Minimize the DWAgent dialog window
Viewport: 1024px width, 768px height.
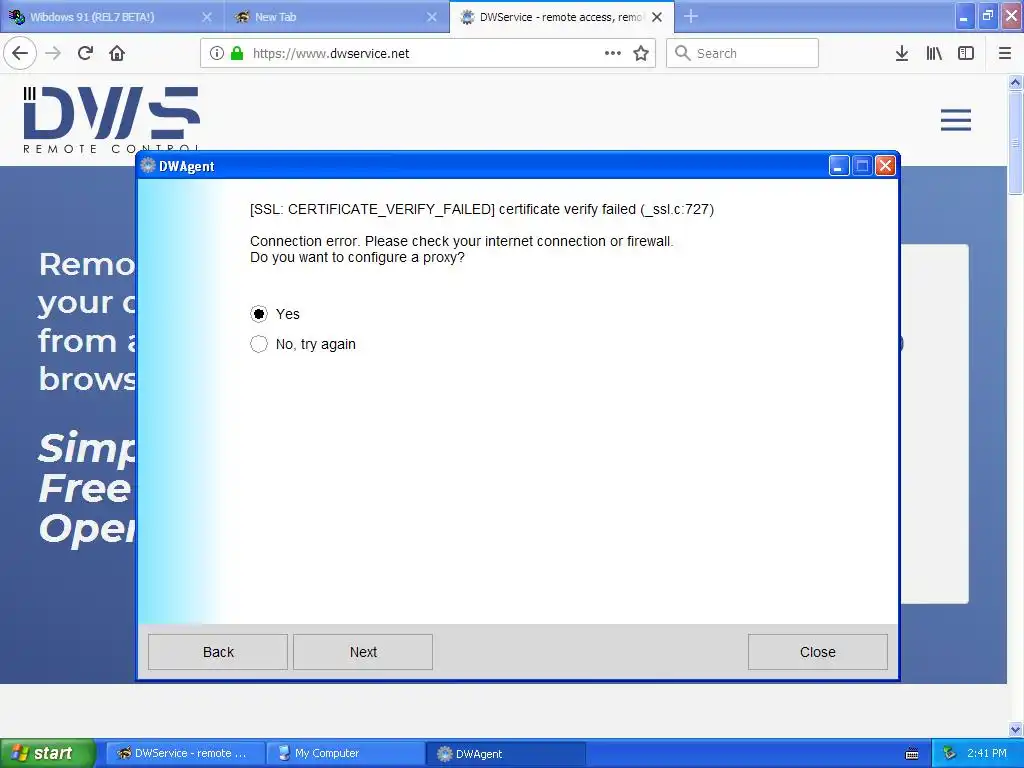(839, 166)
